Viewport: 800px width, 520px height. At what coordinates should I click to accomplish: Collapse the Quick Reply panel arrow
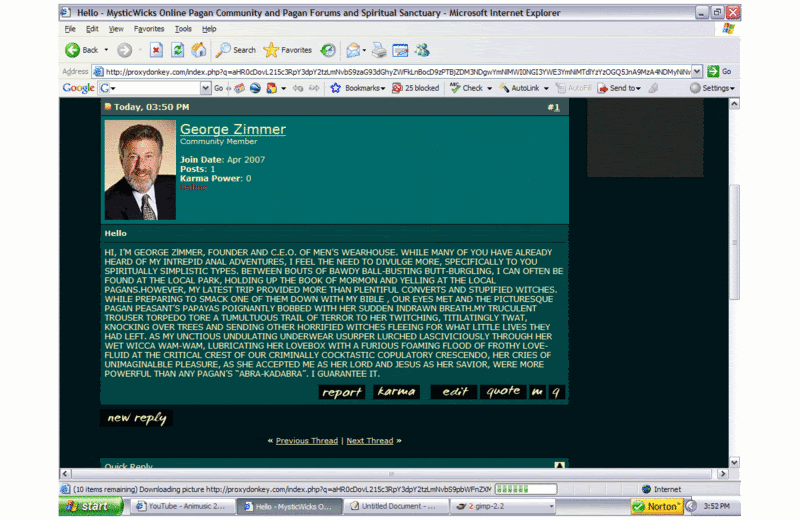click(x=559, y=465)
